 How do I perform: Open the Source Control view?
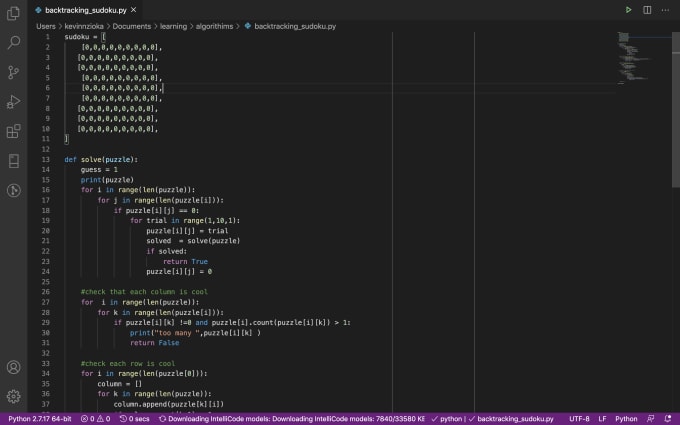(13, 72)
